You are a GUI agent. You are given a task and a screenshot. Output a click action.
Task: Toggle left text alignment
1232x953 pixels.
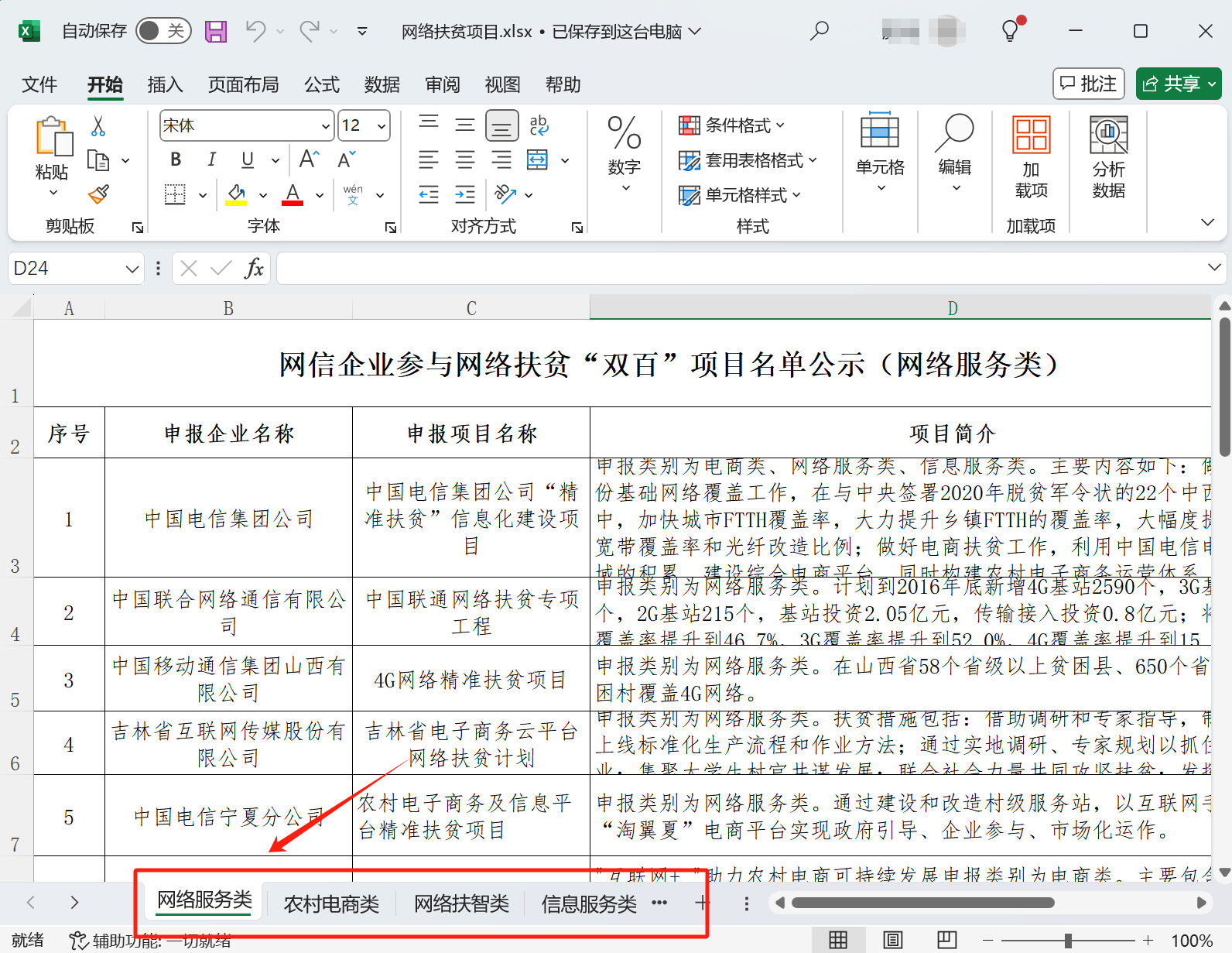coord(428,160)
